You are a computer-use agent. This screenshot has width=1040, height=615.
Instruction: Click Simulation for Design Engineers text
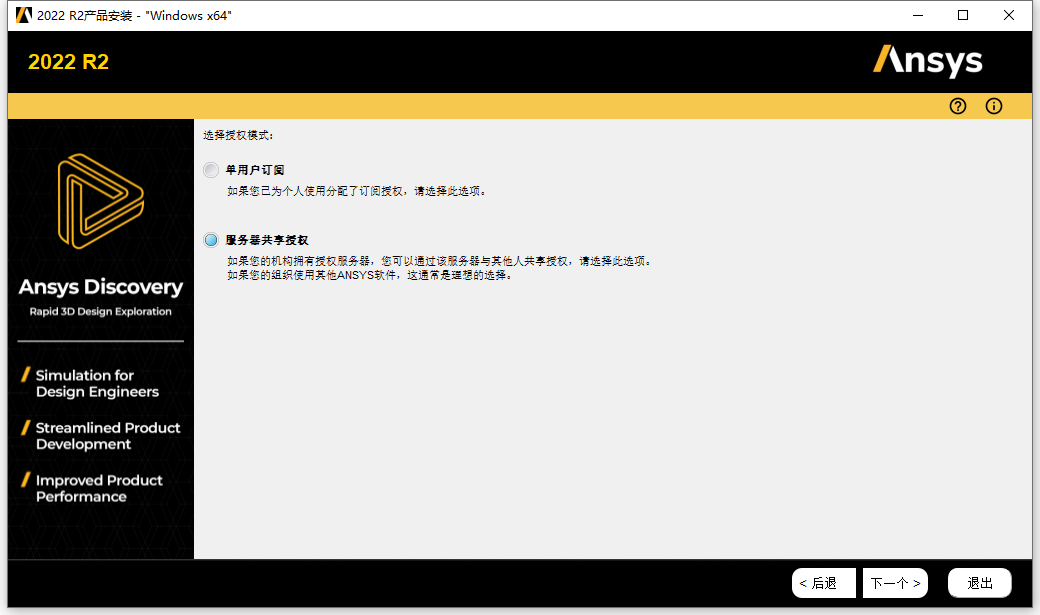[97, 383]
